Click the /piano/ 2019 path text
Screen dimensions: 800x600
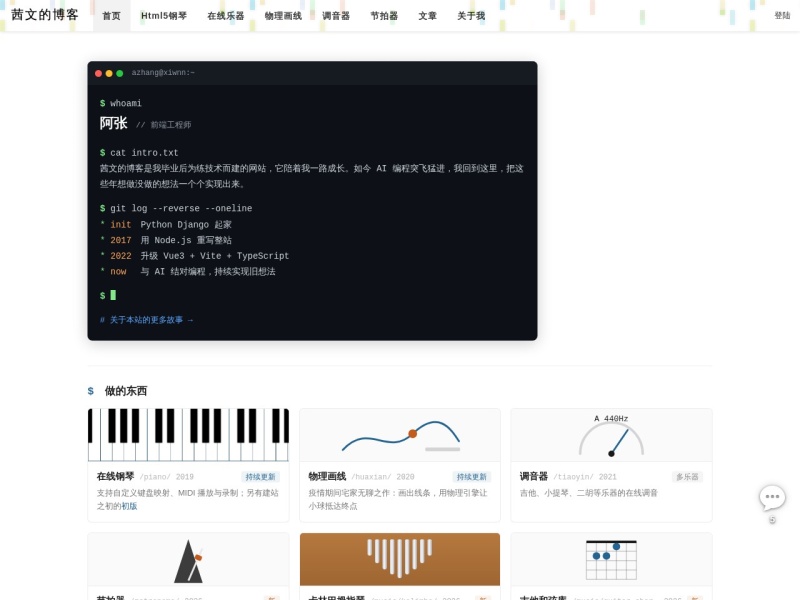pyautogui.click(x=166, y=477)
